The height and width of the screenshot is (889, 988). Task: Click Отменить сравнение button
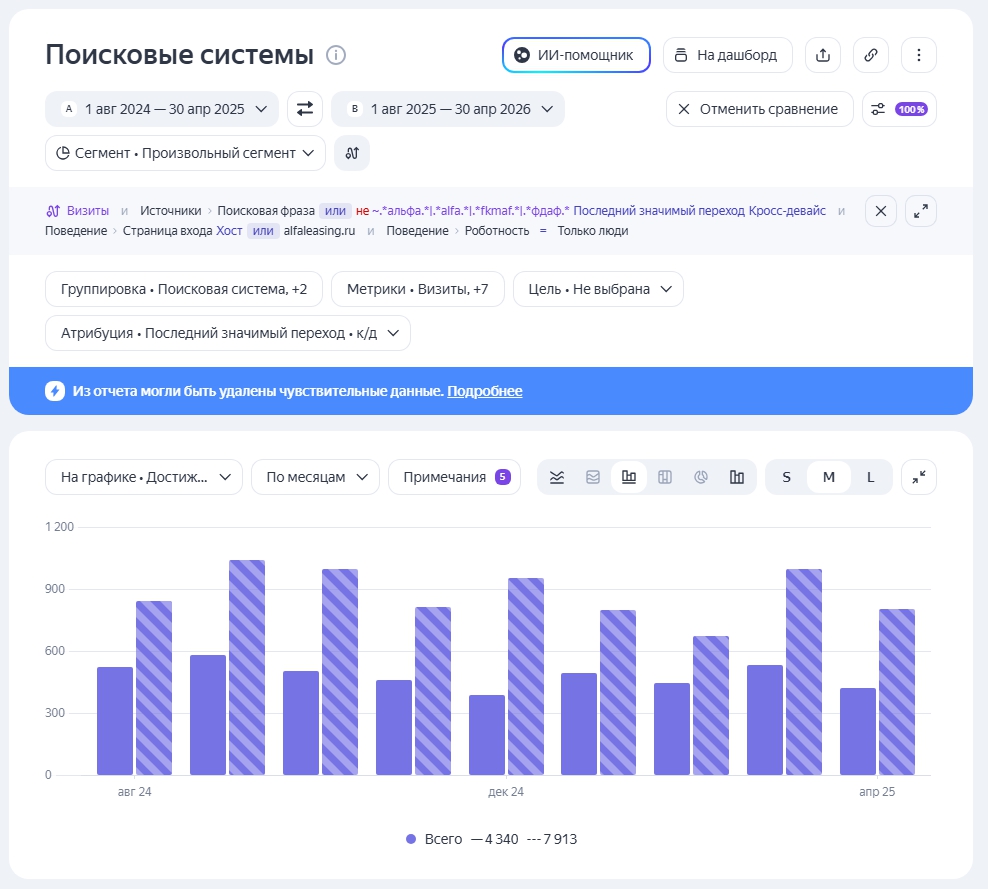tap(759, 109)
